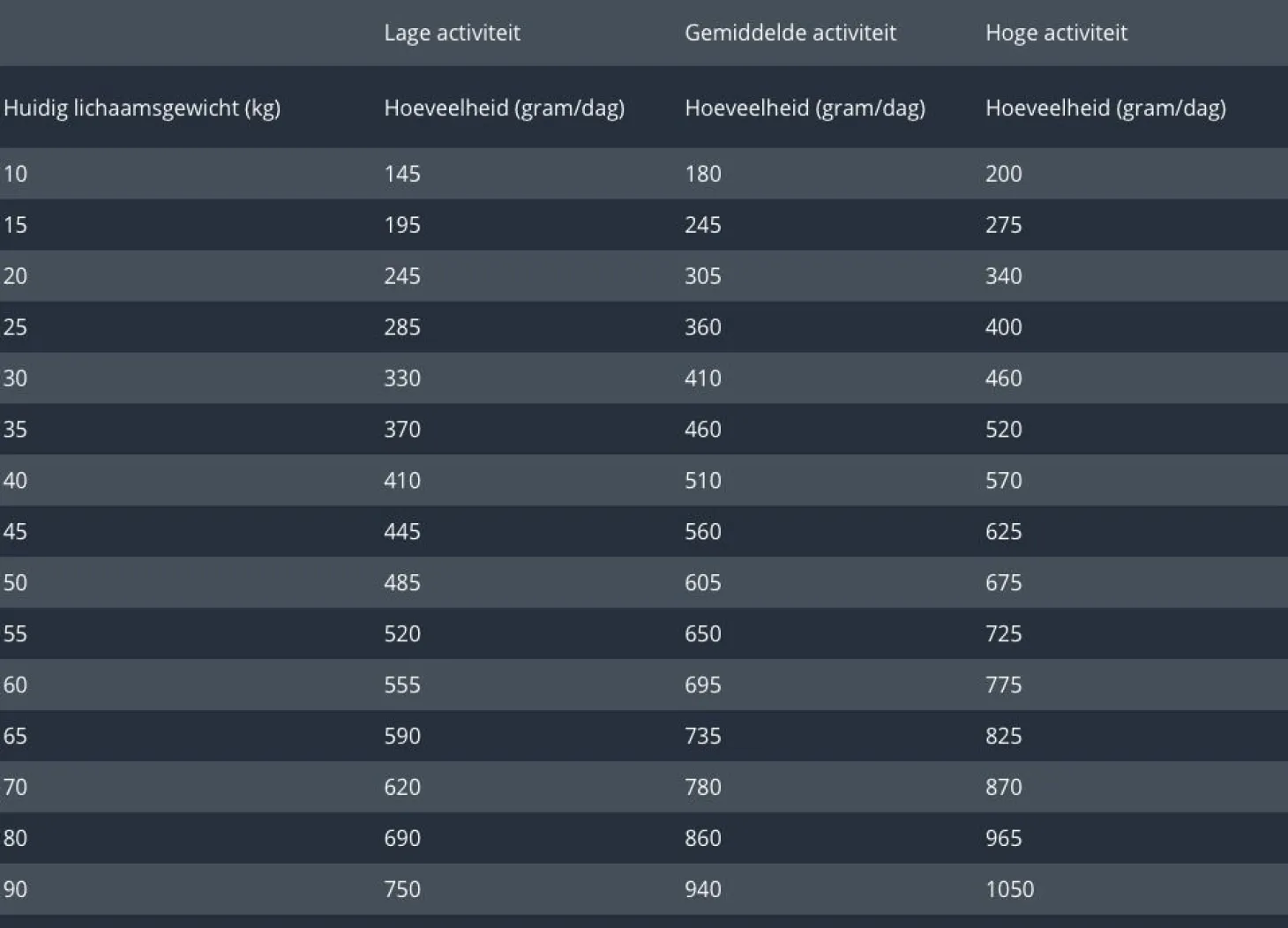Select value 145 in low activity column
The height and width of the screenshot is (928, 1288).
pyautogui.click(x=402, y=174)
